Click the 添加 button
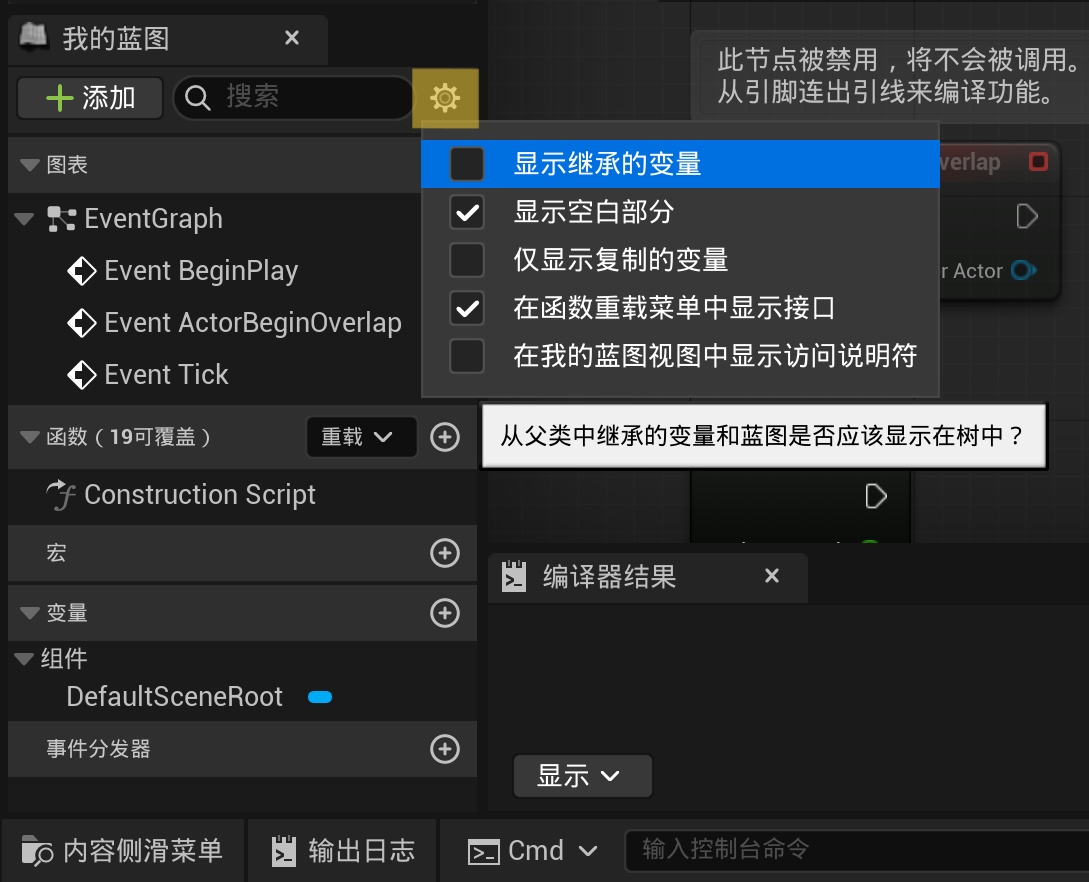This screenshot has height=882, width=1089. 90,98
